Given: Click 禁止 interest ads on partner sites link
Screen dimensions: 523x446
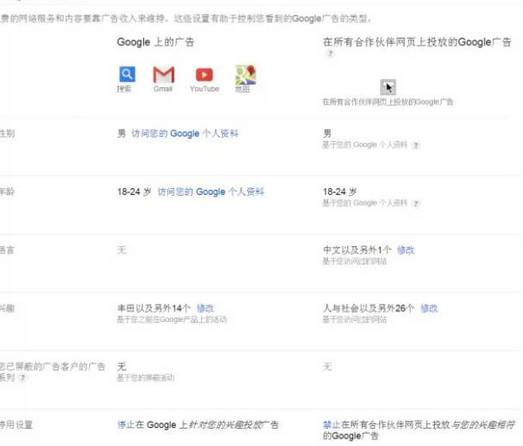Looking at the screenshot, I should pyautogui.click(x=331, y=425).
